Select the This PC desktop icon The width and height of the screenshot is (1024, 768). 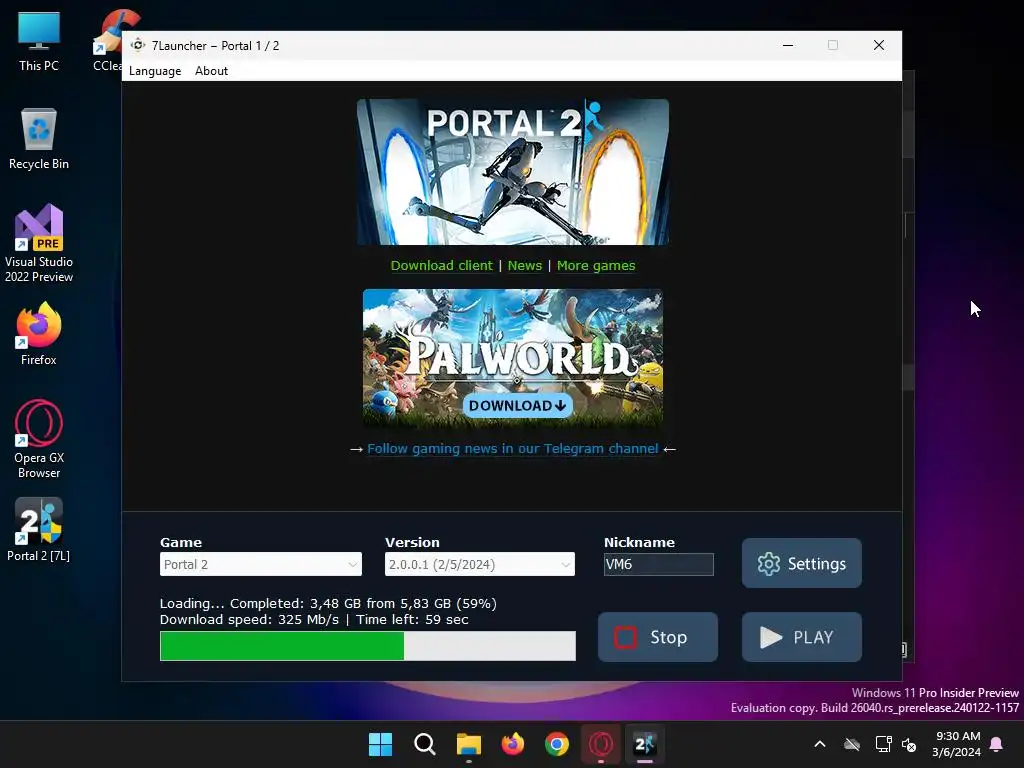39,42
